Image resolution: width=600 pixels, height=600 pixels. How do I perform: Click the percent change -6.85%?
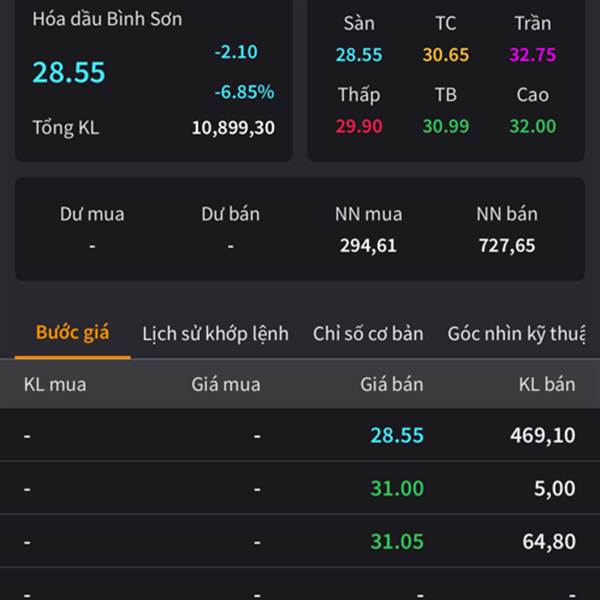pos(245,92)
